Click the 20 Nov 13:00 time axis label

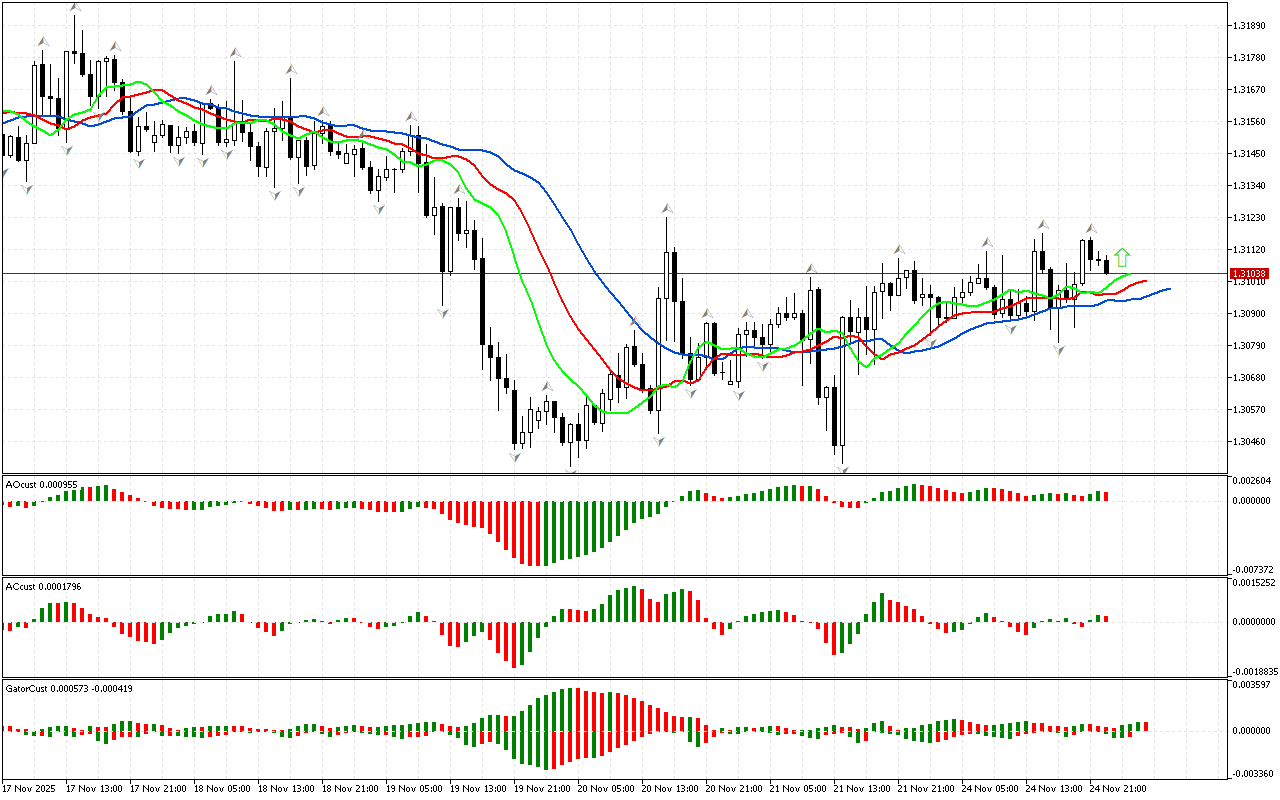click(x=669, y=788)
